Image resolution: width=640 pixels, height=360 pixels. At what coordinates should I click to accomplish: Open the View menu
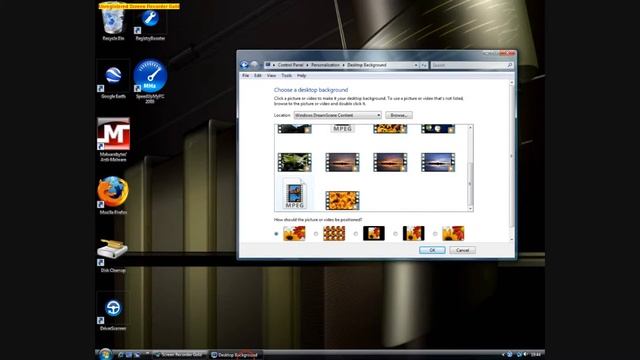271,76
